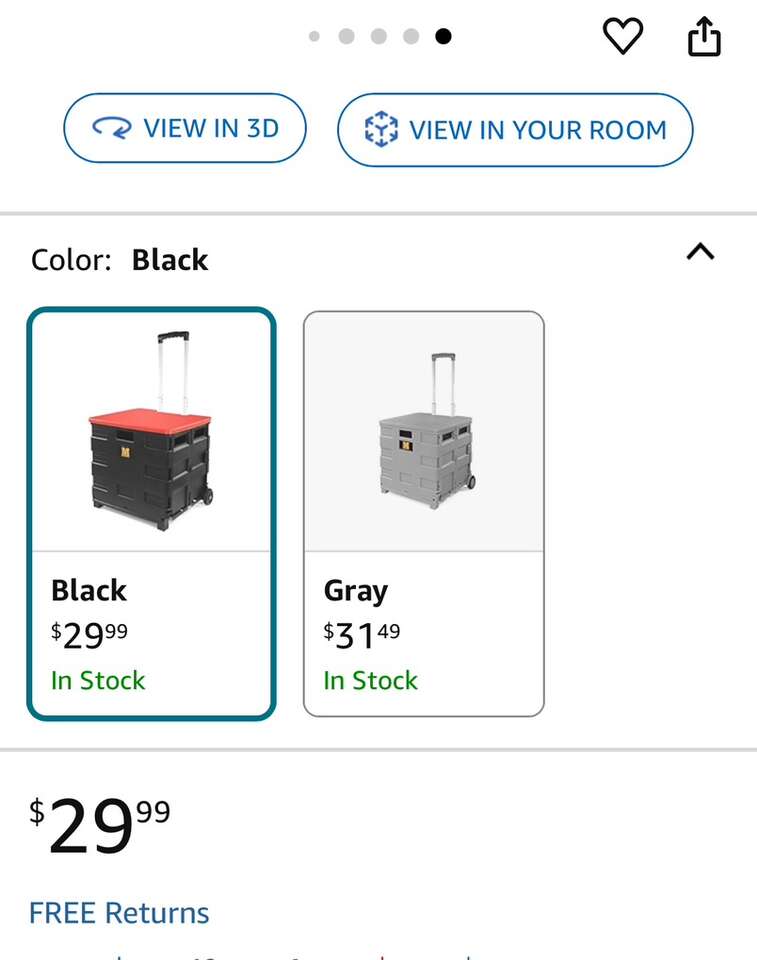Viewport: 757px width, 960px height.
Task: Select the Gray color option card
Action: point(424,514)
